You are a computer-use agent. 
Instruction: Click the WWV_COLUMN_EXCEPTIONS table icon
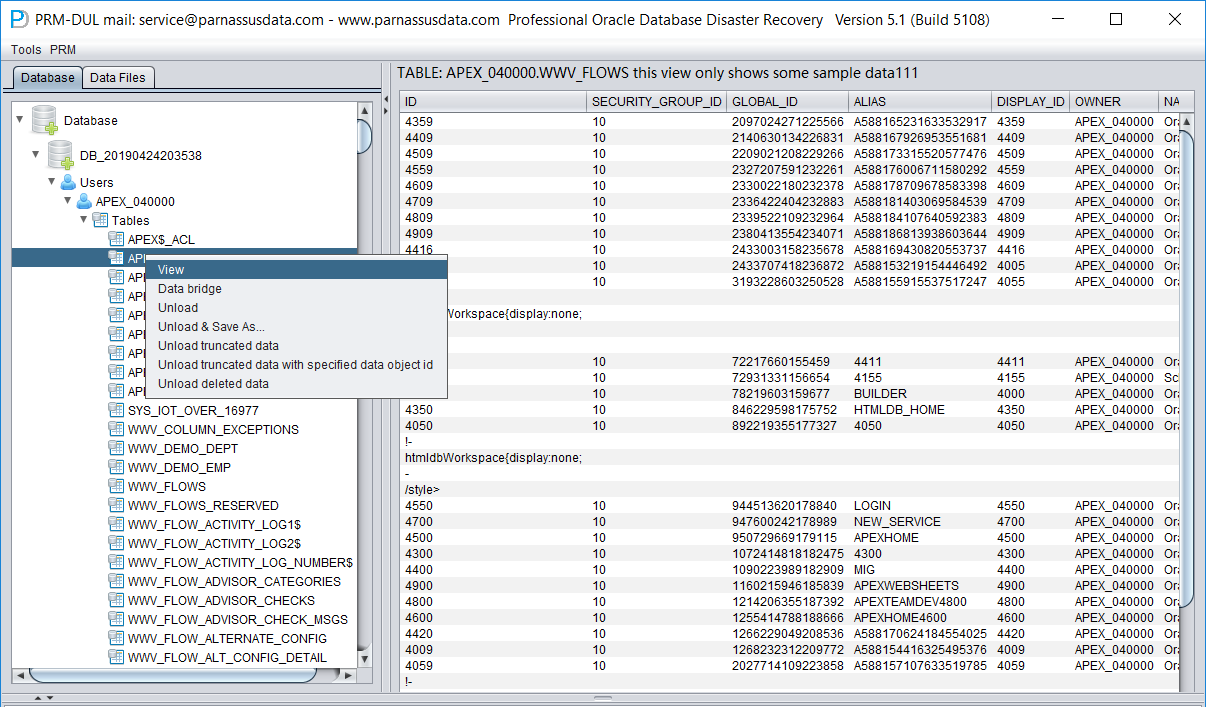click(x=116, y=429)
